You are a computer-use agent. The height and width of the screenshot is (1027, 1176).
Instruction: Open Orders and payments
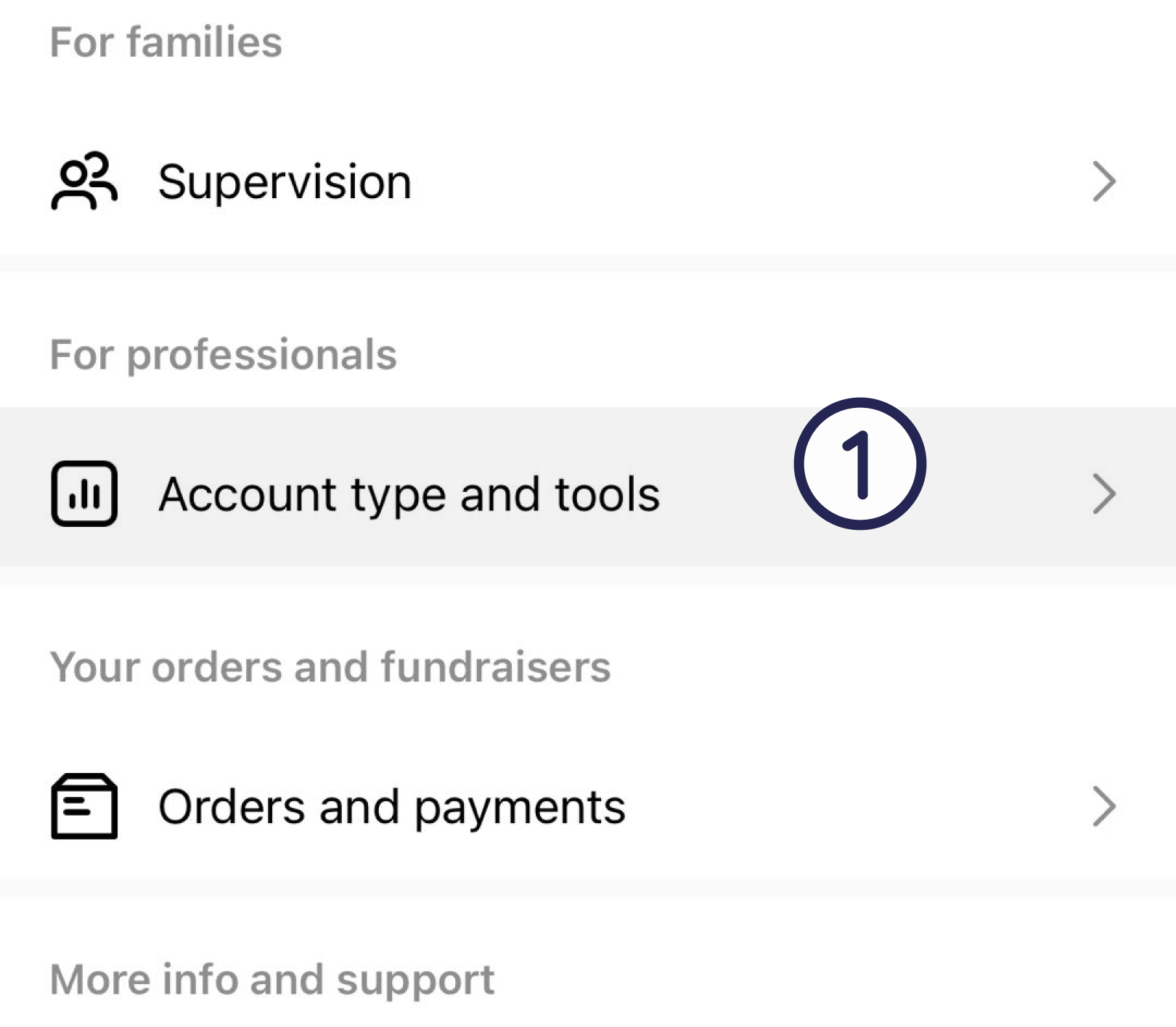click(588, 806)
